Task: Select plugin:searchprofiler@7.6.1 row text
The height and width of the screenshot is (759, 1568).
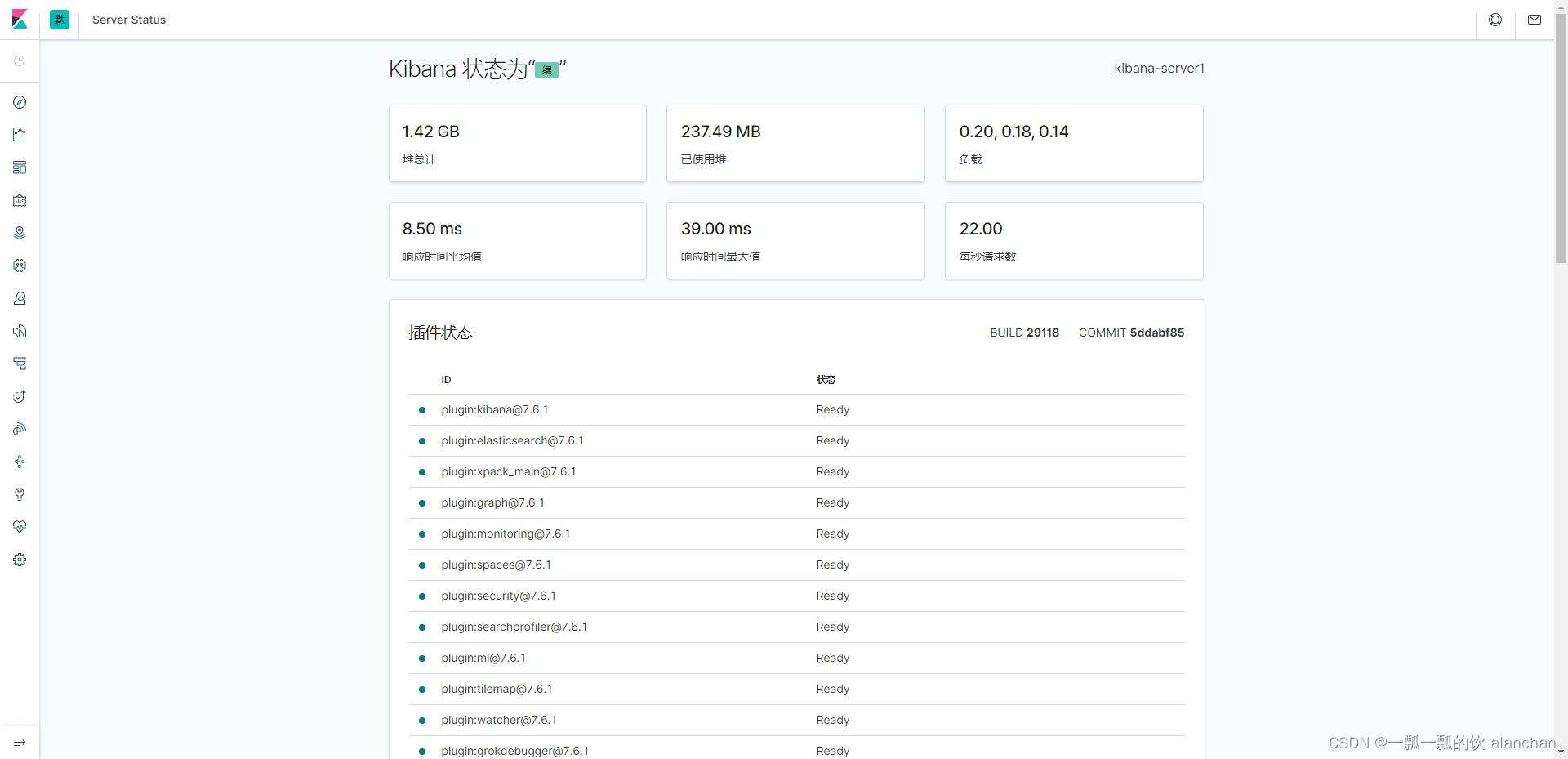Action: [x=514, y=627]
